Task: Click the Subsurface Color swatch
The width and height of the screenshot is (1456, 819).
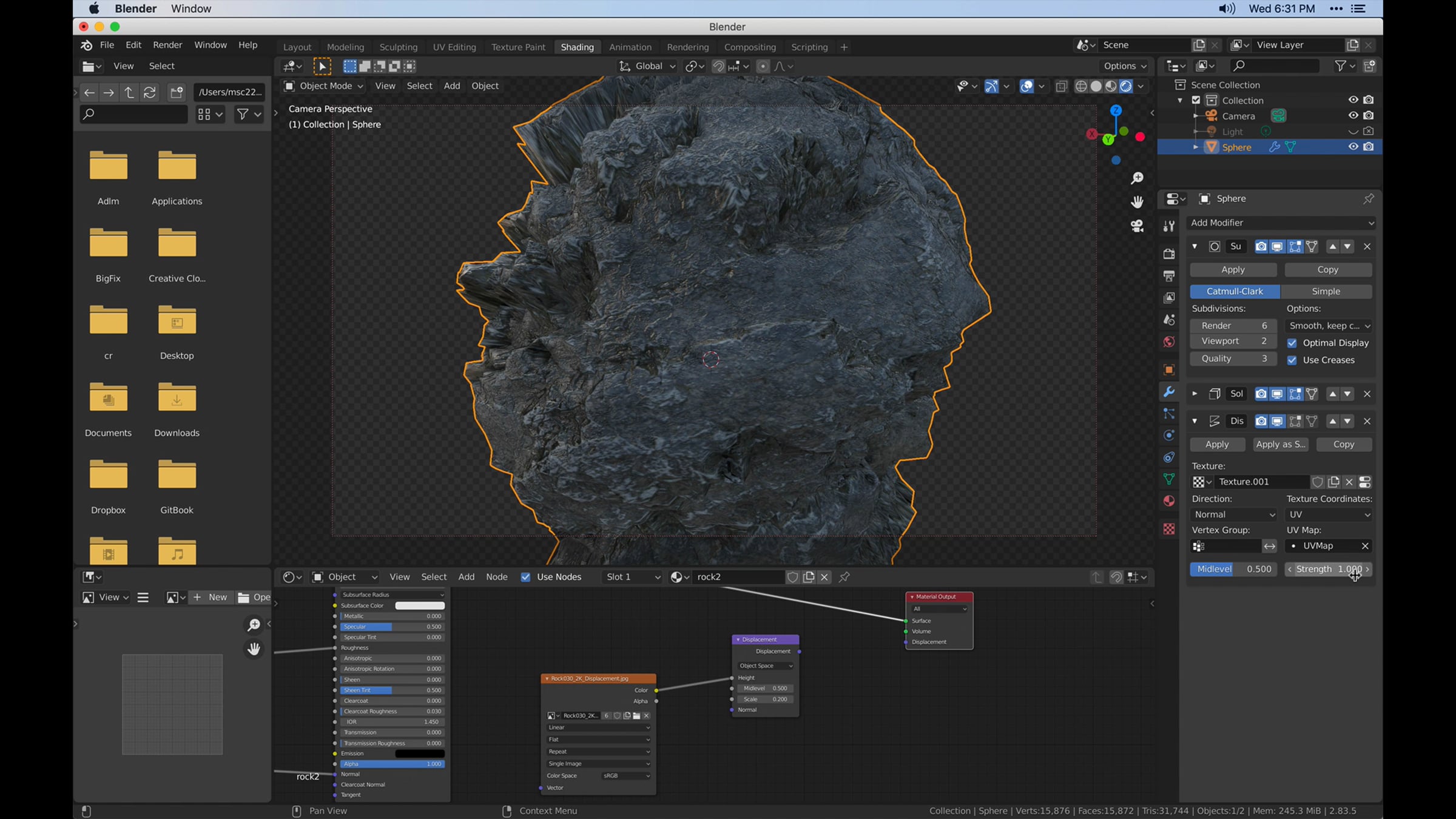Action: pos(420,605)
